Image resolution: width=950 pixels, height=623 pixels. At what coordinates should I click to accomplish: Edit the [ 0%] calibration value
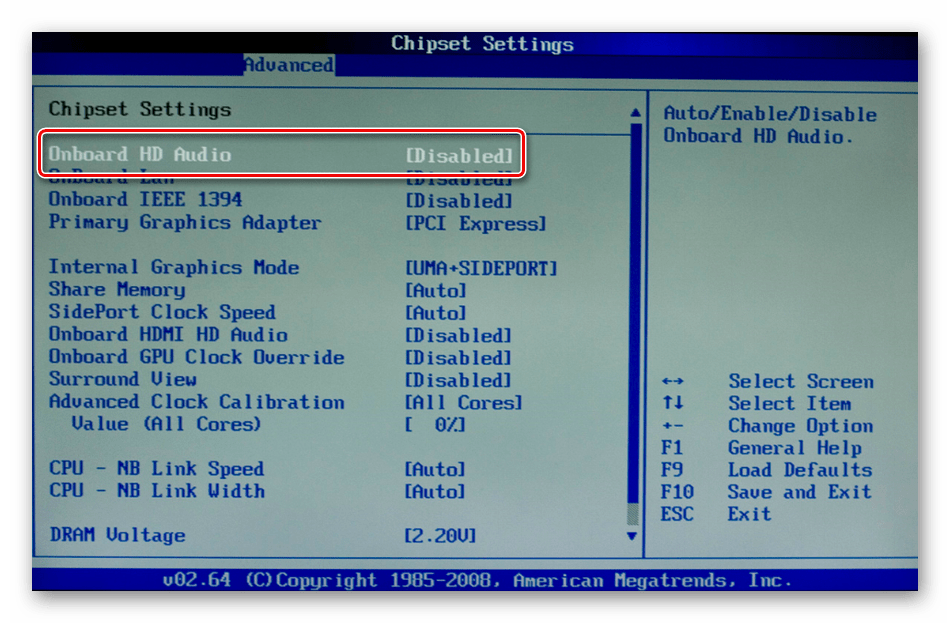435,425
